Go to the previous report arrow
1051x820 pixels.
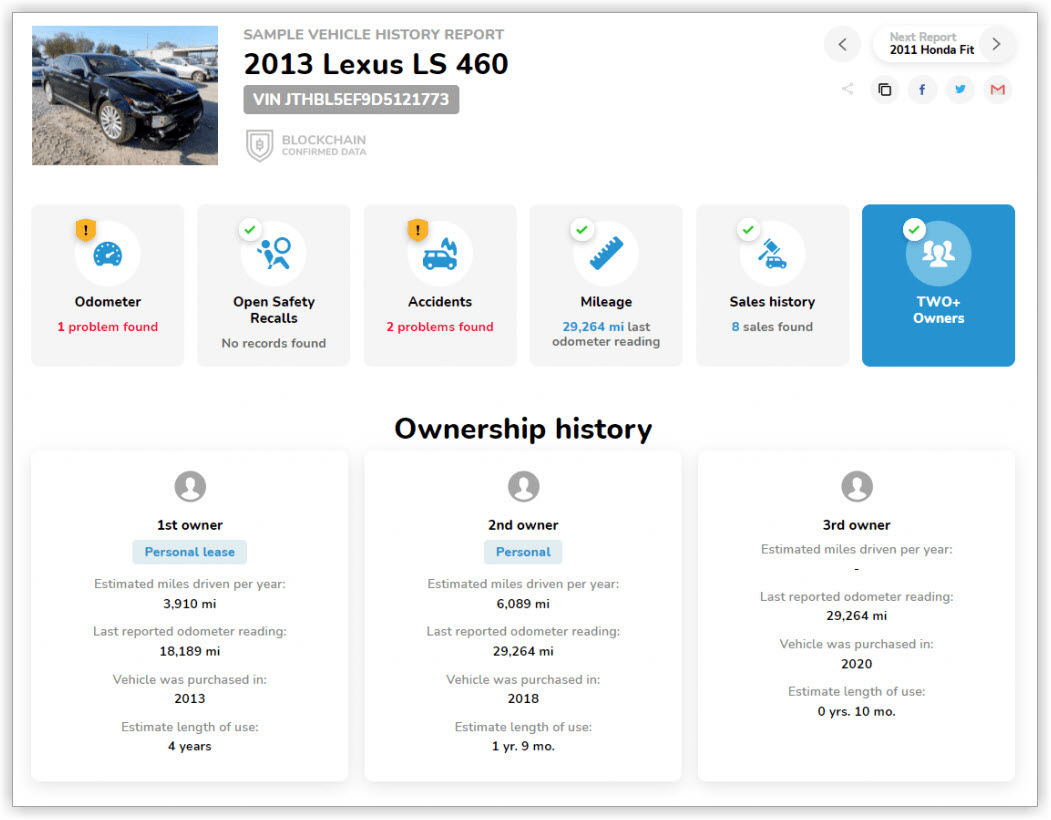pos(842,44)
